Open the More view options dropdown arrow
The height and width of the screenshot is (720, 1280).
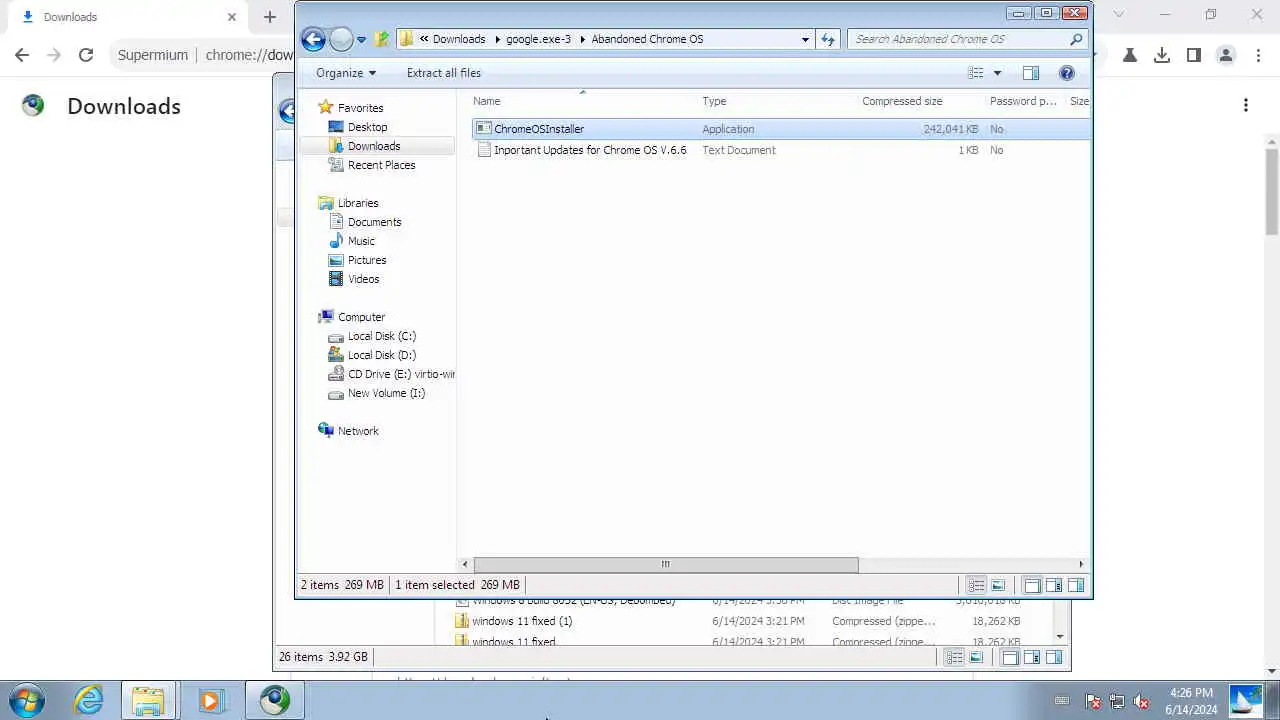(x=997, y=73)
